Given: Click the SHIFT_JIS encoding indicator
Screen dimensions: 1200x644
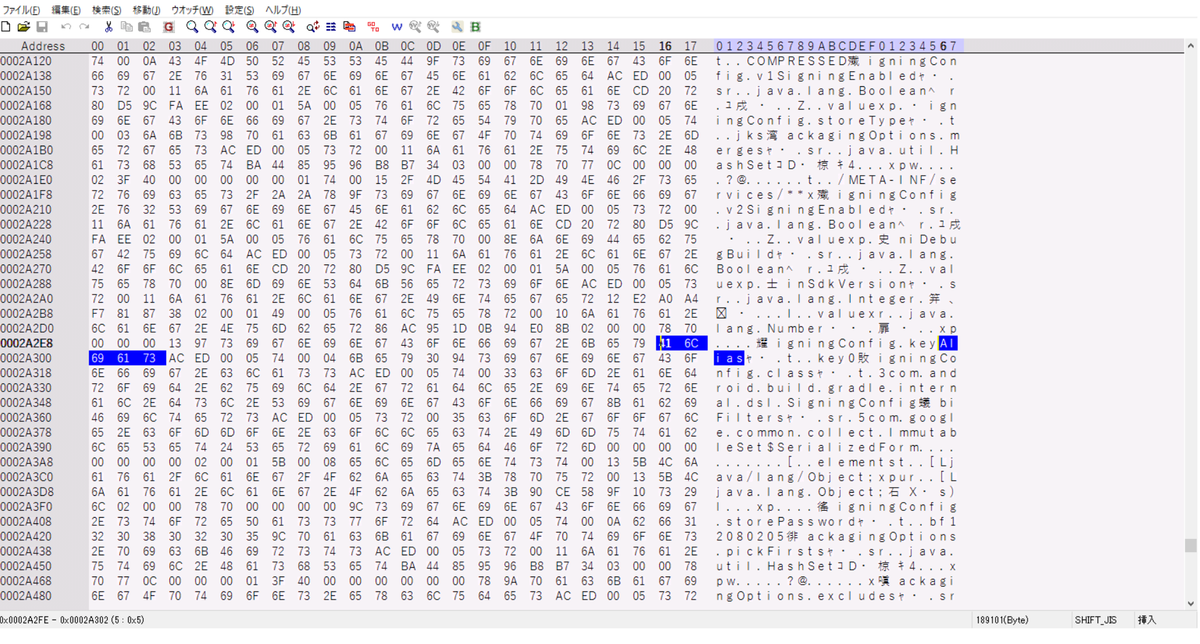Looking at the screenshot, I should [1096, 621].
